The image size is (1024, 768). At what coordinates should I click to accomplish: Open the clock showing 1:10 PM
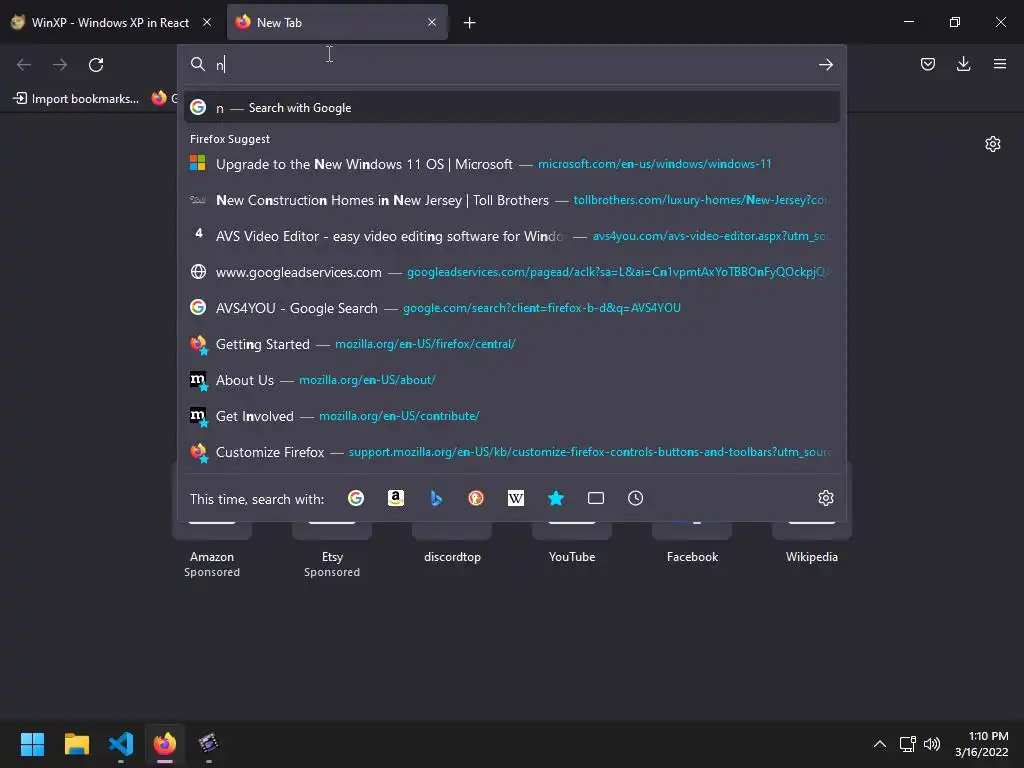tap(982, 744)
